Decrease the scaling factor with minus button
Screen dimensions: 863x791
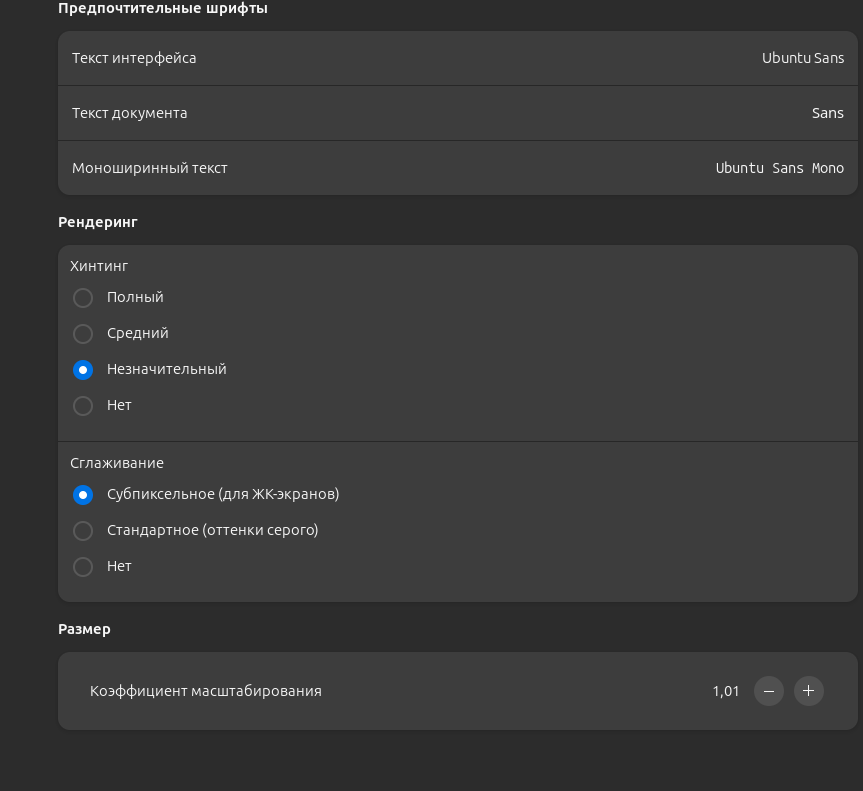tap(768, 691)
